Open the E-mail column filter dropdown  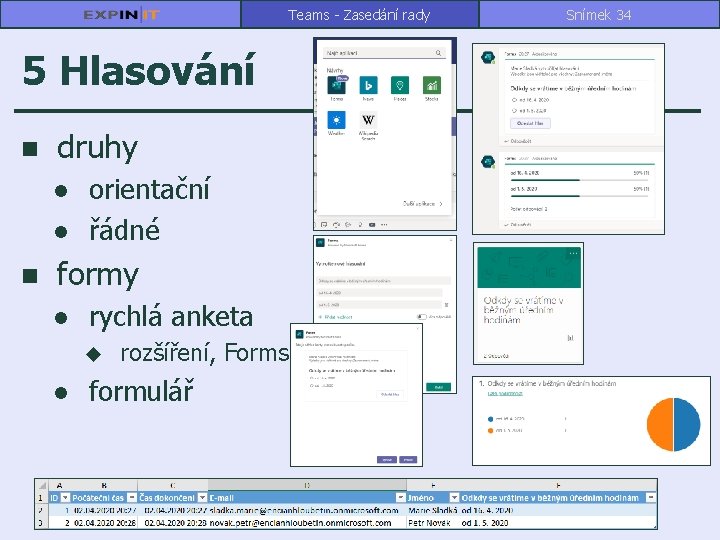click(x=401, y=498)
